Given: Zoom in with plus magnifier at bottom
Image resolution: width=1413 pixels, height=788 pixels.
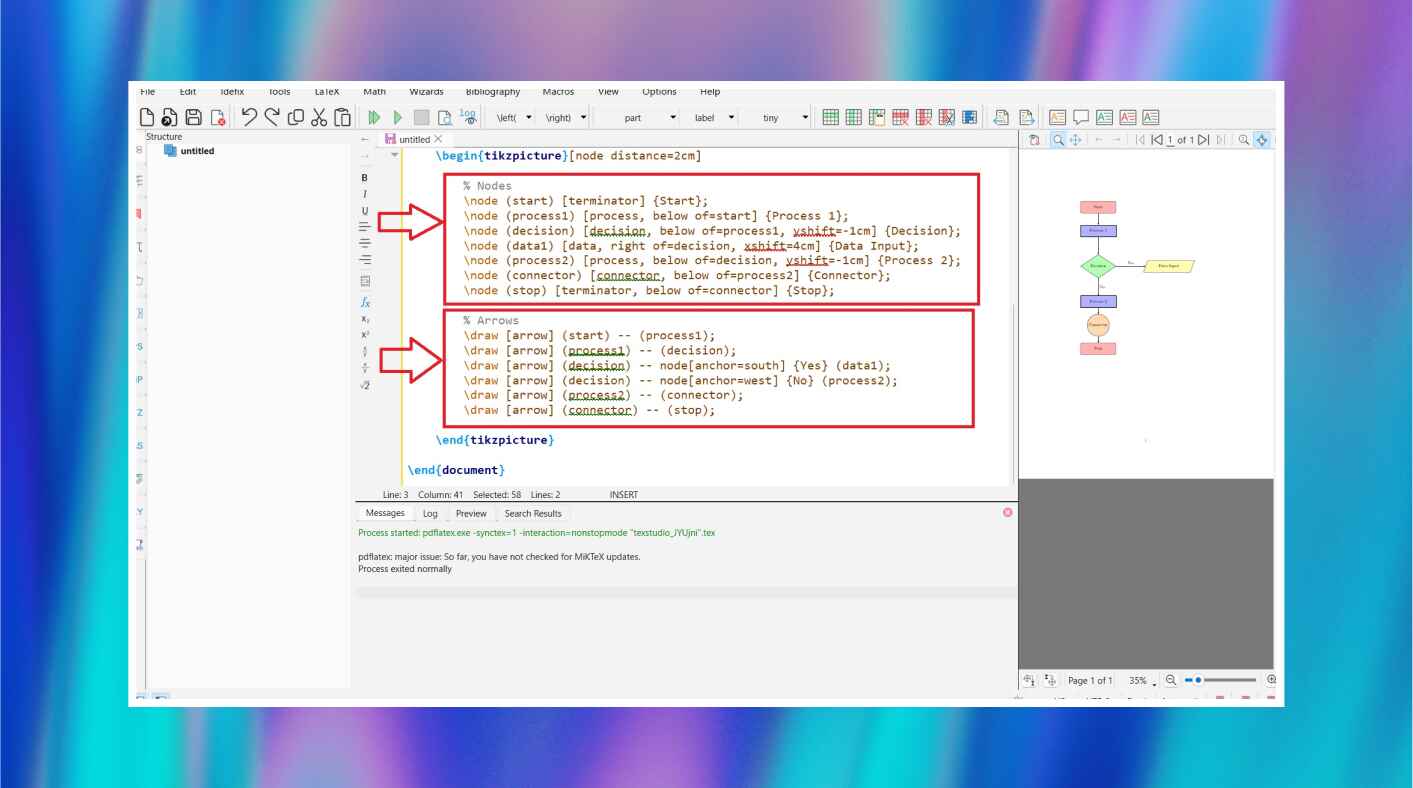Looking at the screenshot, I should pos(1272,680).
